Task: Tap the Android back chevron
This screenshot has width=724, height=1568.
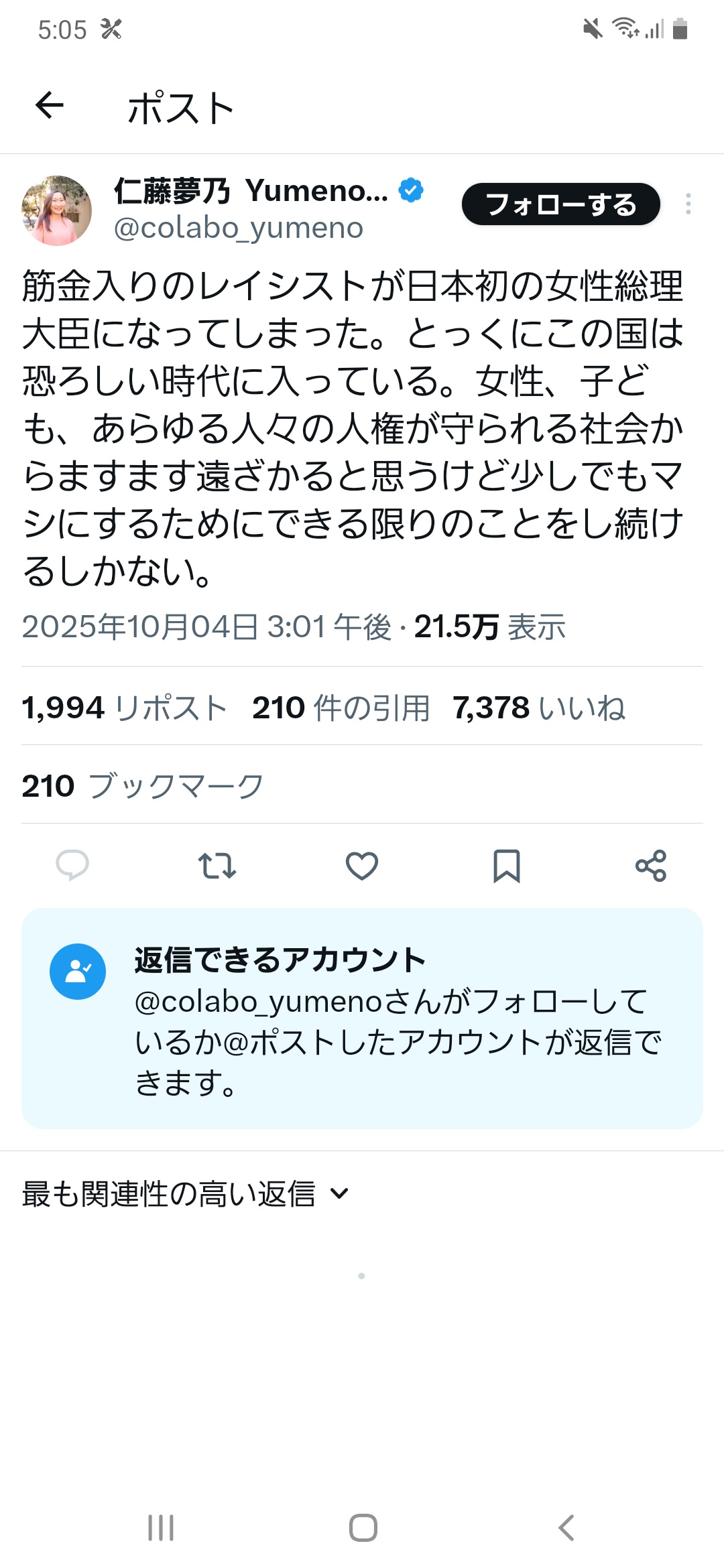Action: (x=566, y=1528)
